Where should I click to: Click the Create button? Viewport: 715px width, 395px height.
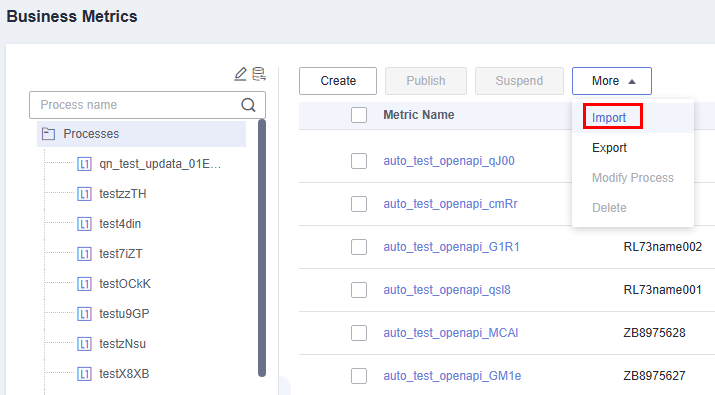click(x=338, y=81)
